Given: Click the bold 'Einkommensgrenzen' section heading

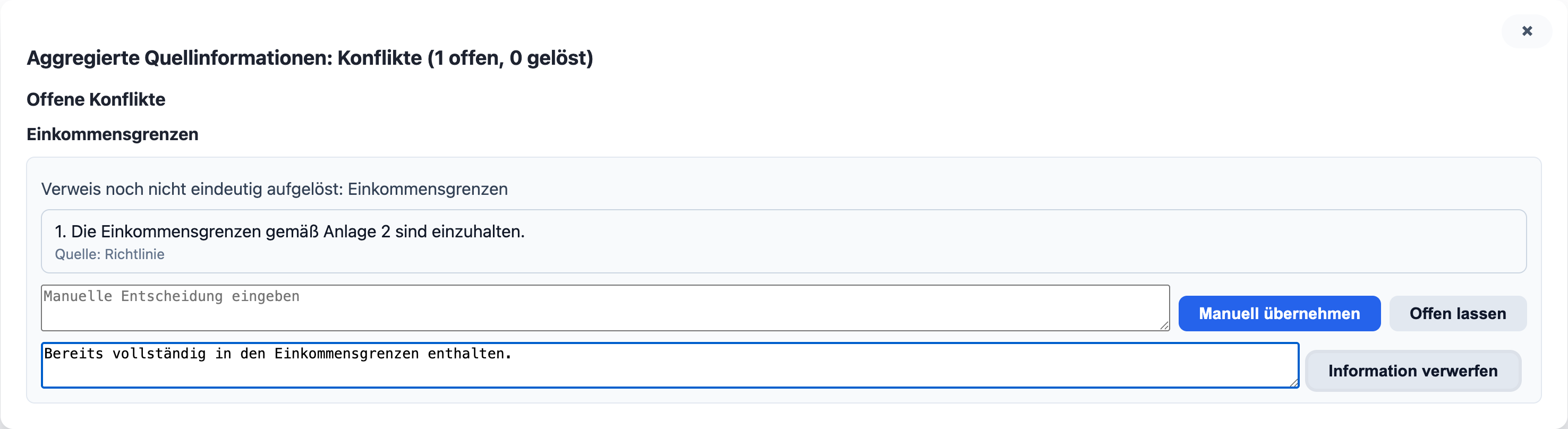Looking at the screenshot, I should [x=113, y=134].
